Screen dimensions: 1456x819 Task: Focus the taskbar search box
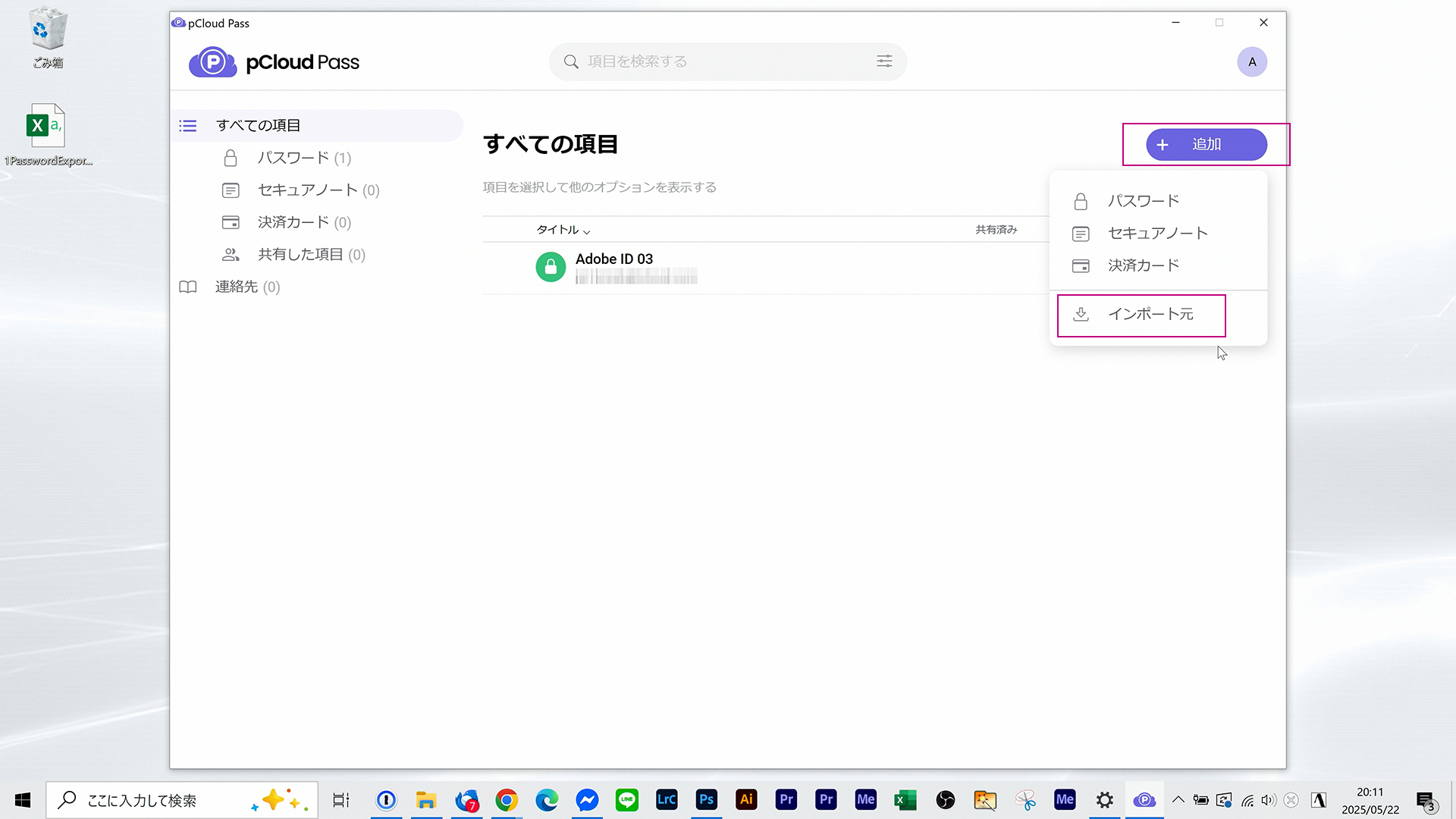pos(182,800)
